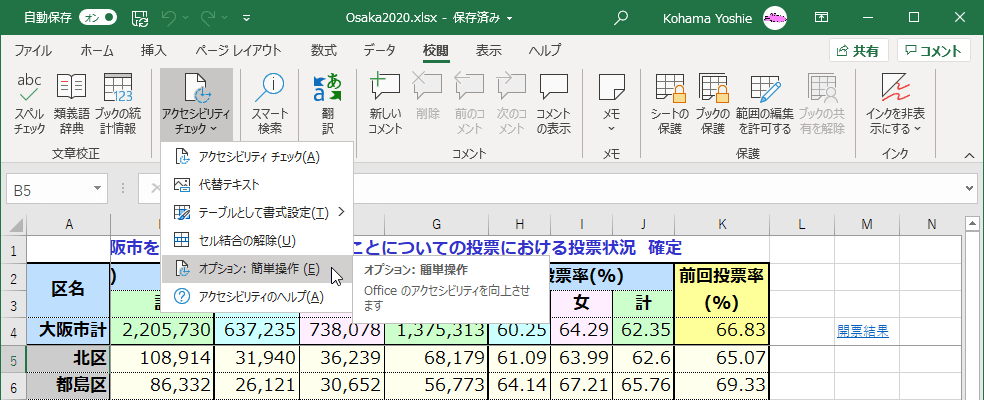Screen dimensions: 984x400
Task: Click the 前回投票率 header cell
Action: tap(722, 289)
